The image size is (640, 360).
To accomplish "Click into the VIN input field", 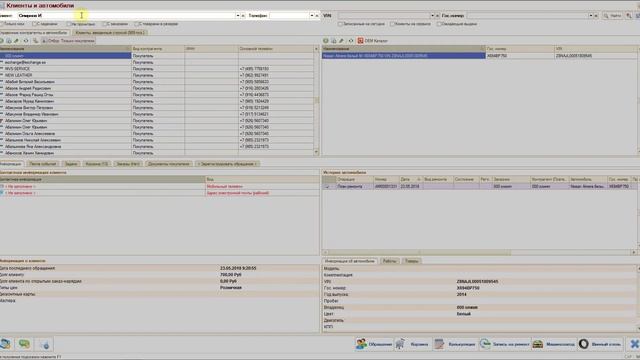I will coord(384,16).
